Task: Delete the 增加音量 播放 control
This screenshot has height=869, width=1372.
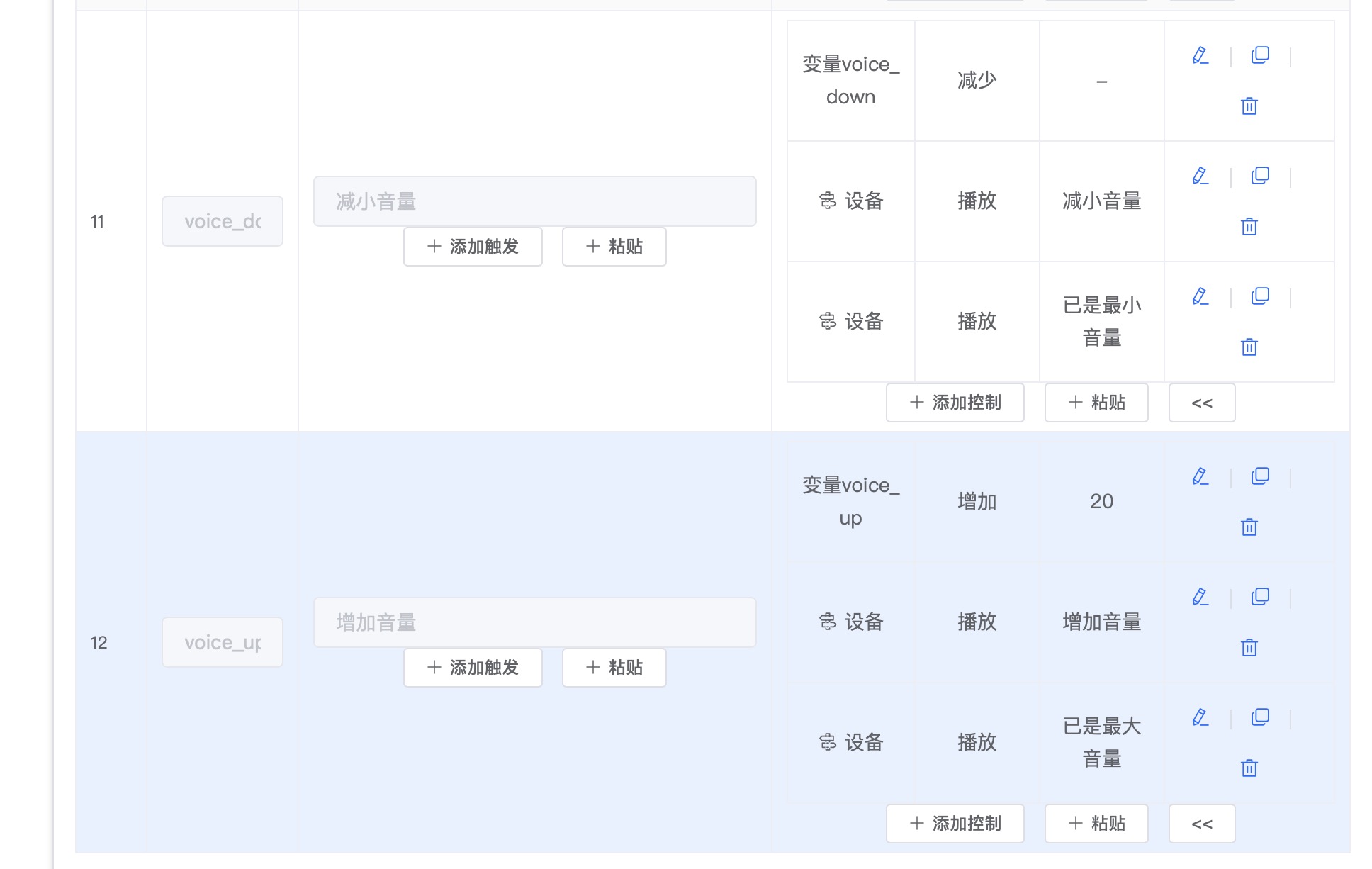Action: (x=1249, y=647)
